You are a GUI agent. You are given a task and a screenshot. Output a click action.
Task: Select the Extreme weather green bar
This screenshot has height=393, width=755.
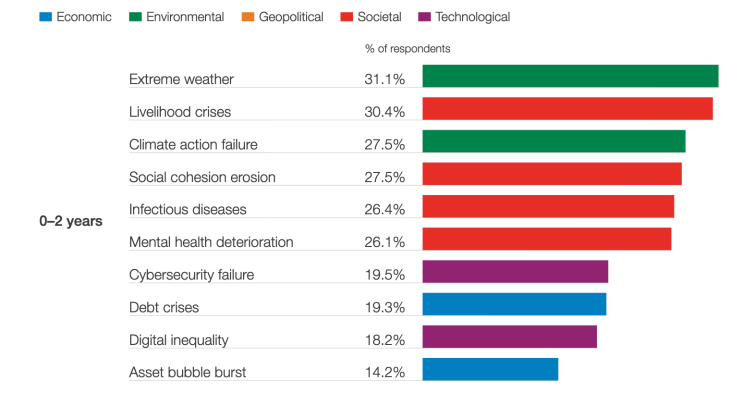[571, 76]
